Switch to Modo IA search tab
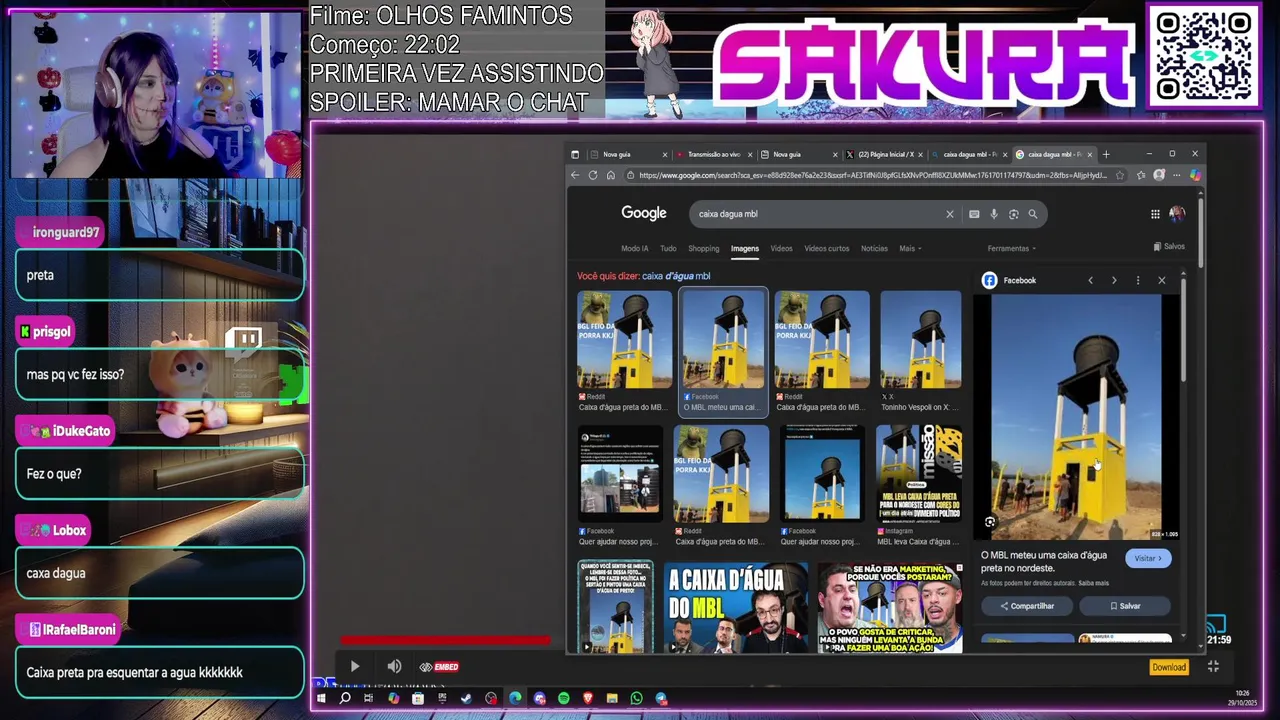 pos(635,248)
